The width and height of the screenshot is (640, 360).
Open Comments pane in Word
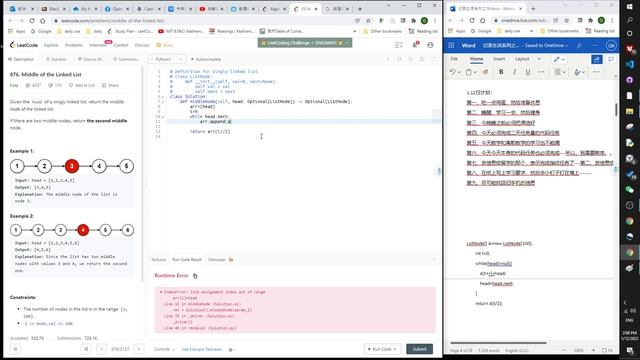(x=611, y=60)
